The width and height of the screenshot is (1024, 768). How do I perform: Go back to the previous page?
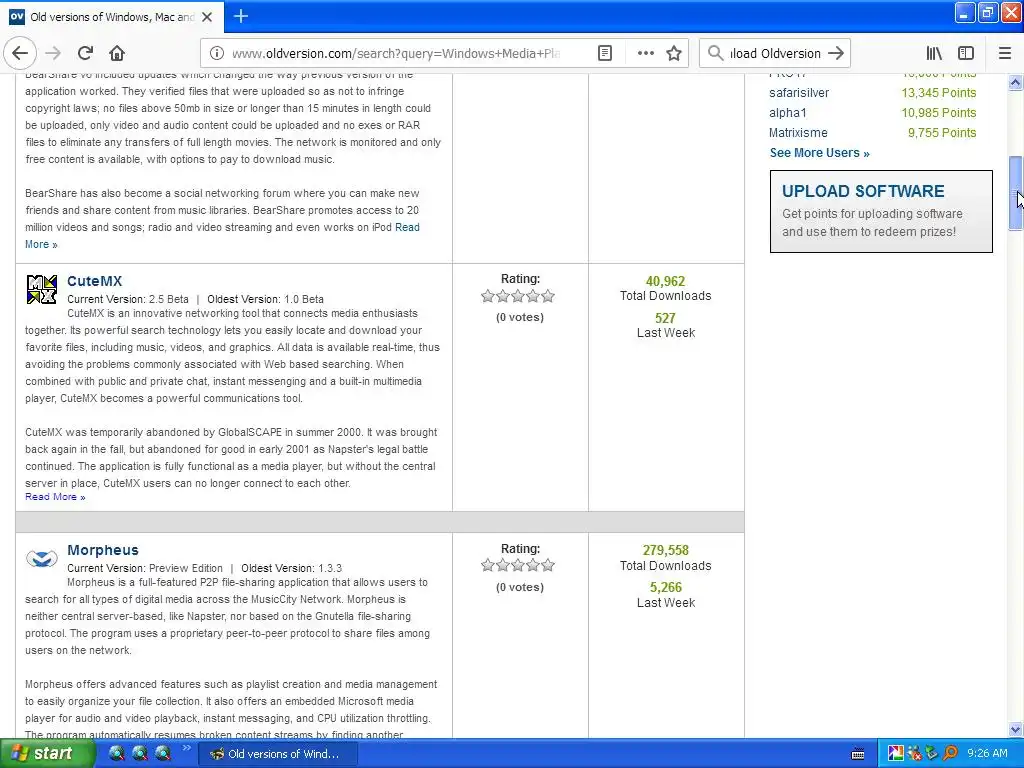20,53
